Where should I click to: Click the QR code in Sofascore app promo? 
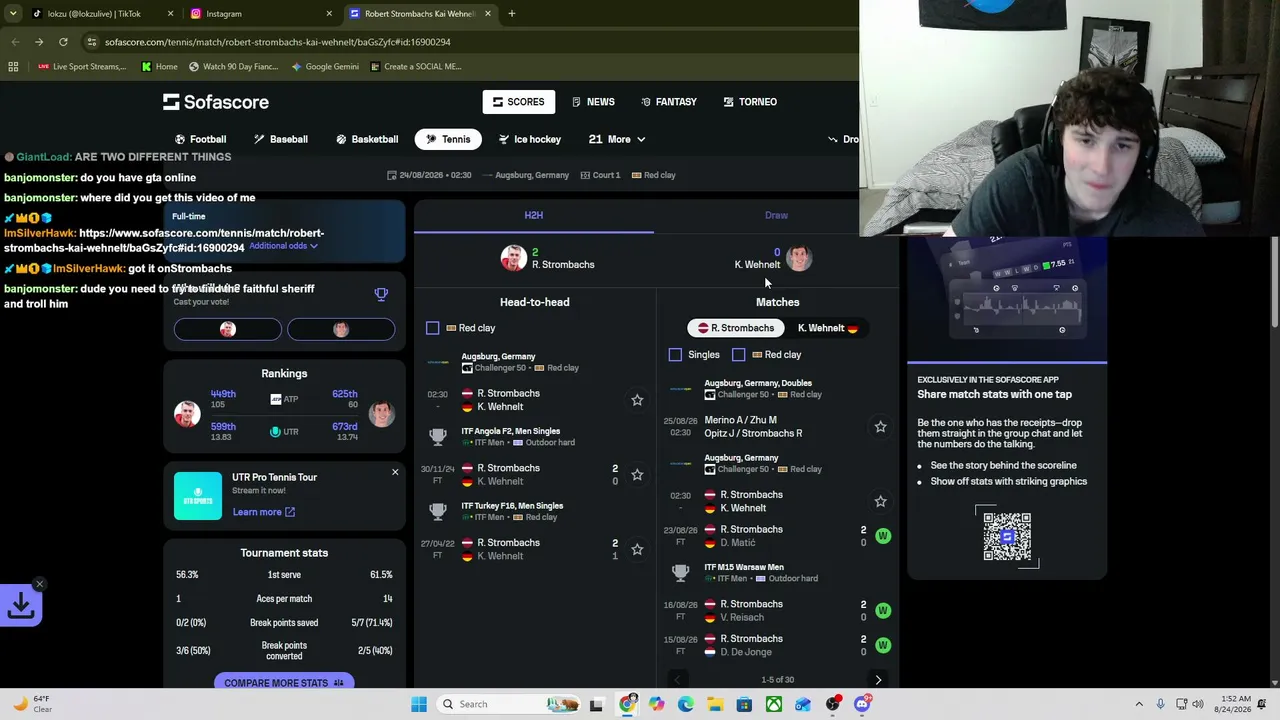click(x=1007, y=537)
